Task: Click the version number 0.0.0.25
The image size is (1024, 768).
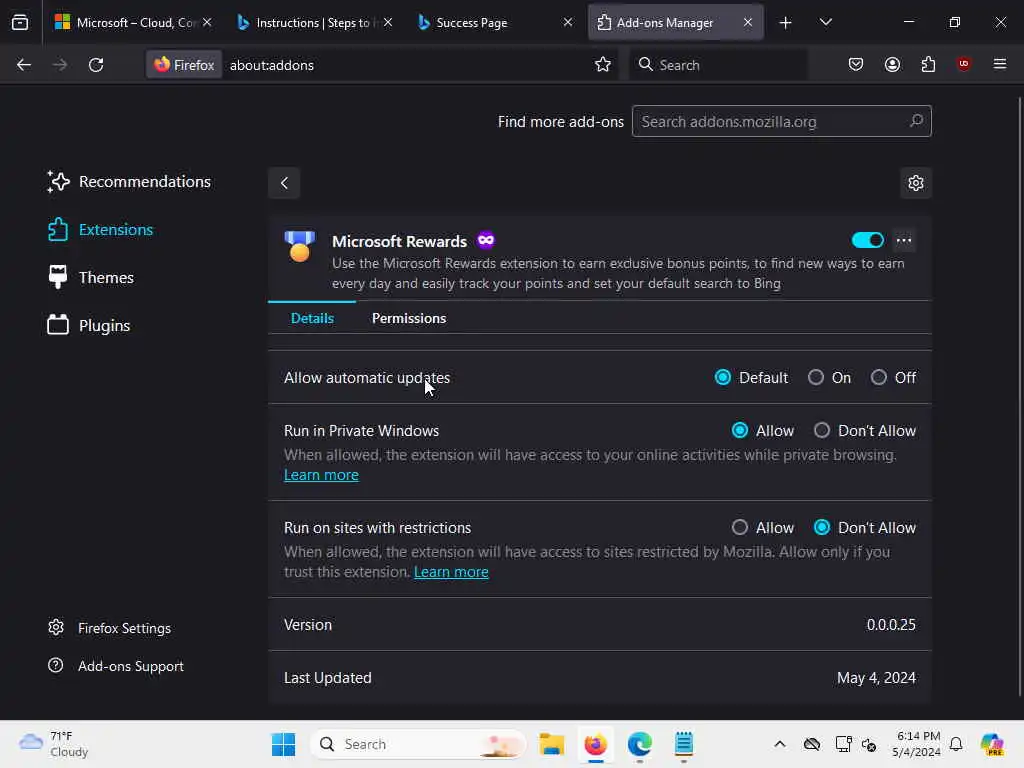Action: [x=891, y=624]
